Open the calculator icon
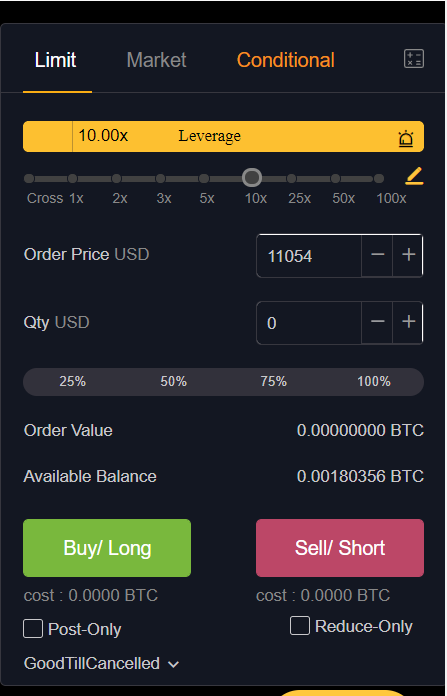 pyautogui.click(x=414, y=59)
